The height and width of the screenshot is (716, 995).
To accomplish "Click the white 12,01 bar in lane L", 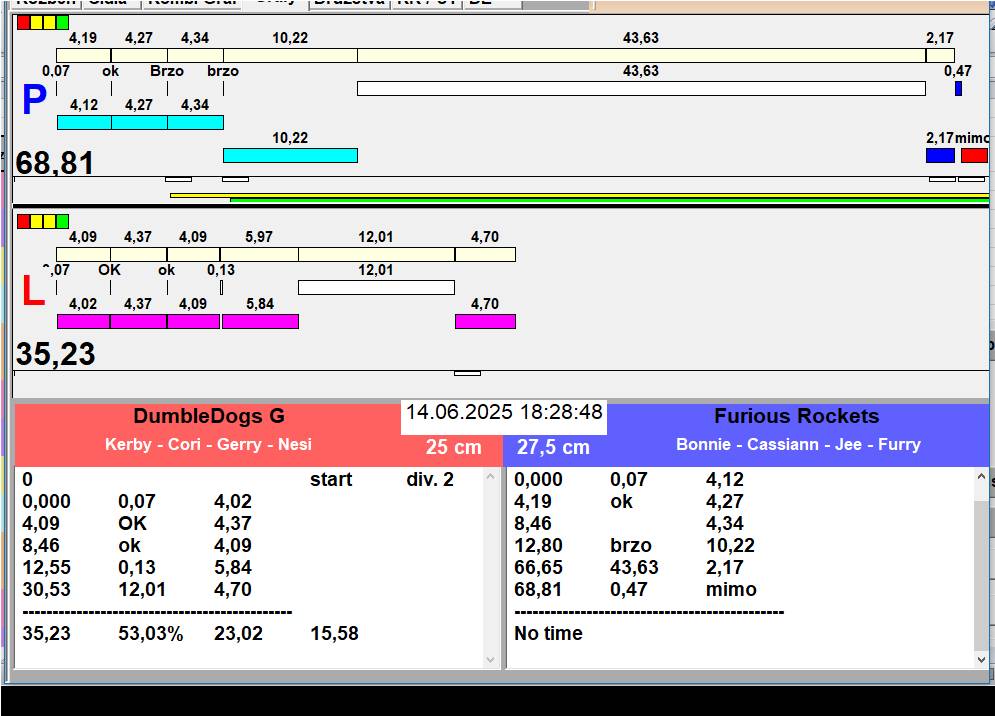I will click(x=376, y=287).
